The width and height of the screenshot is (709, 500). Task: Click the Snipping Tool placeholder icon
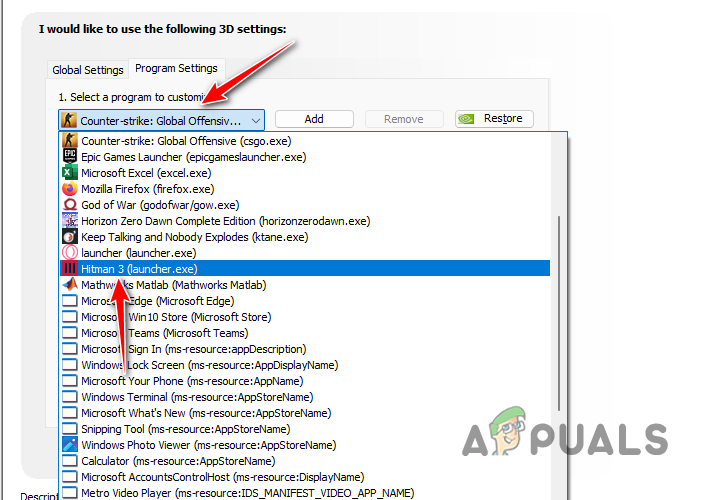pyautogui.click(x=70, y=429)
